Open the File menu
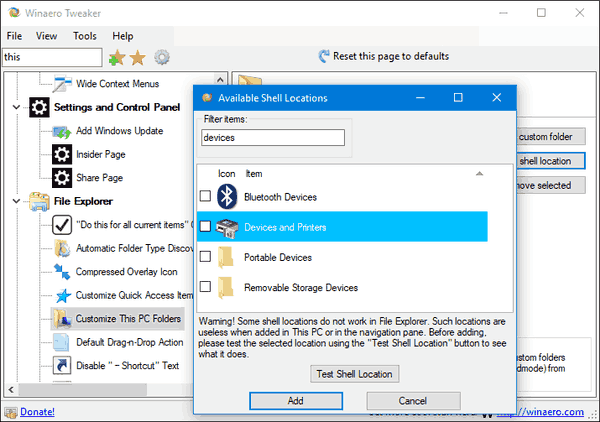Screen dimensions: 600x422 [x=15, y=36]
